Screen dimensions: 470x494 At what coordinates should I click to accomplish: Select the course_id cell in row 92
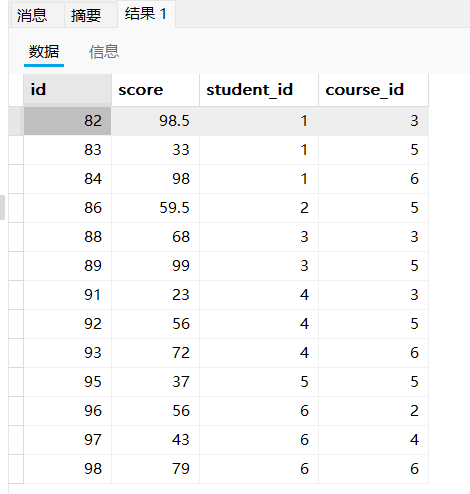pyautogui.click(x=373, y=324)
